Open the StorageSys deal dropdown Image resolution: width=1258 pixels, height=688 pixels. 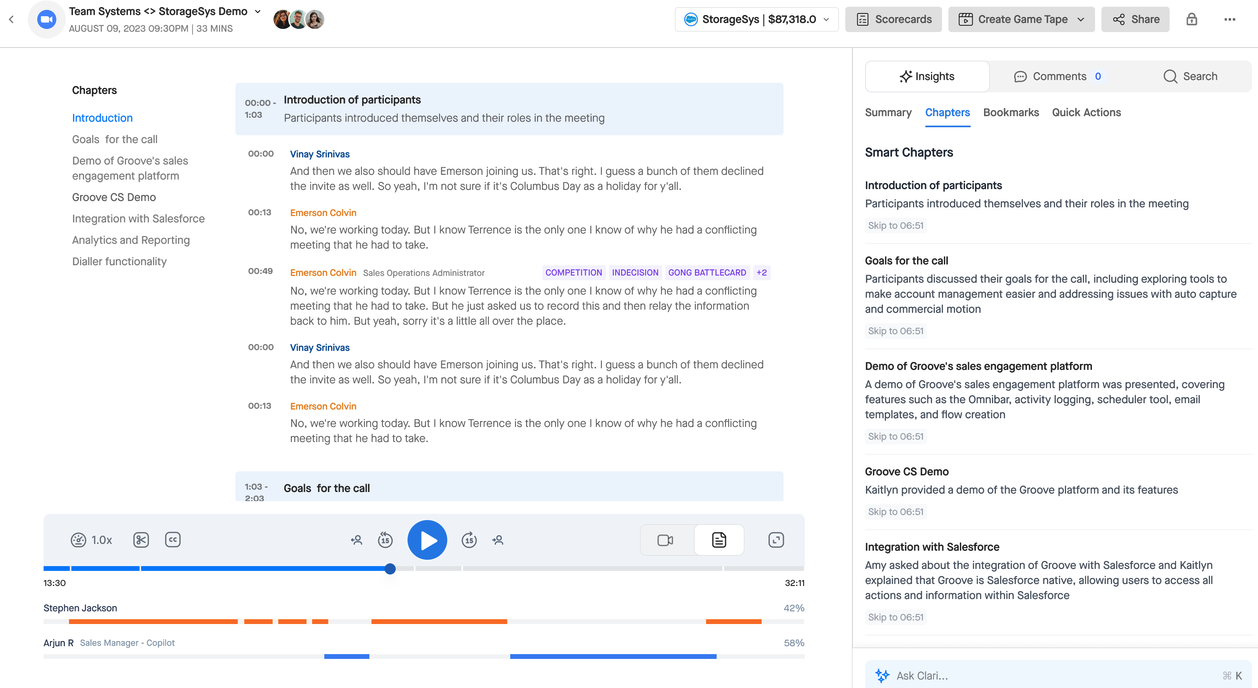coord(756,19)
